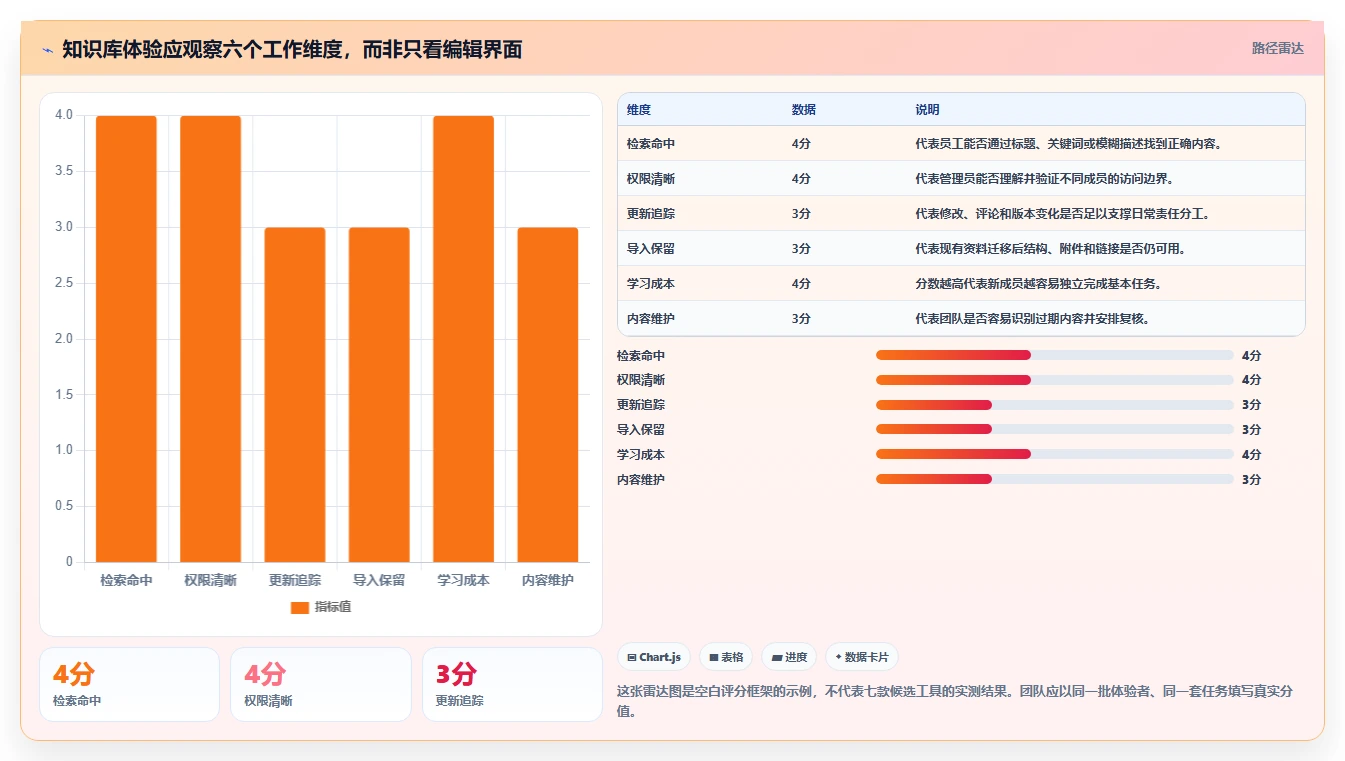Click the 维度 column header
The height and width of the screenshot is (761, 1345).
639,110
